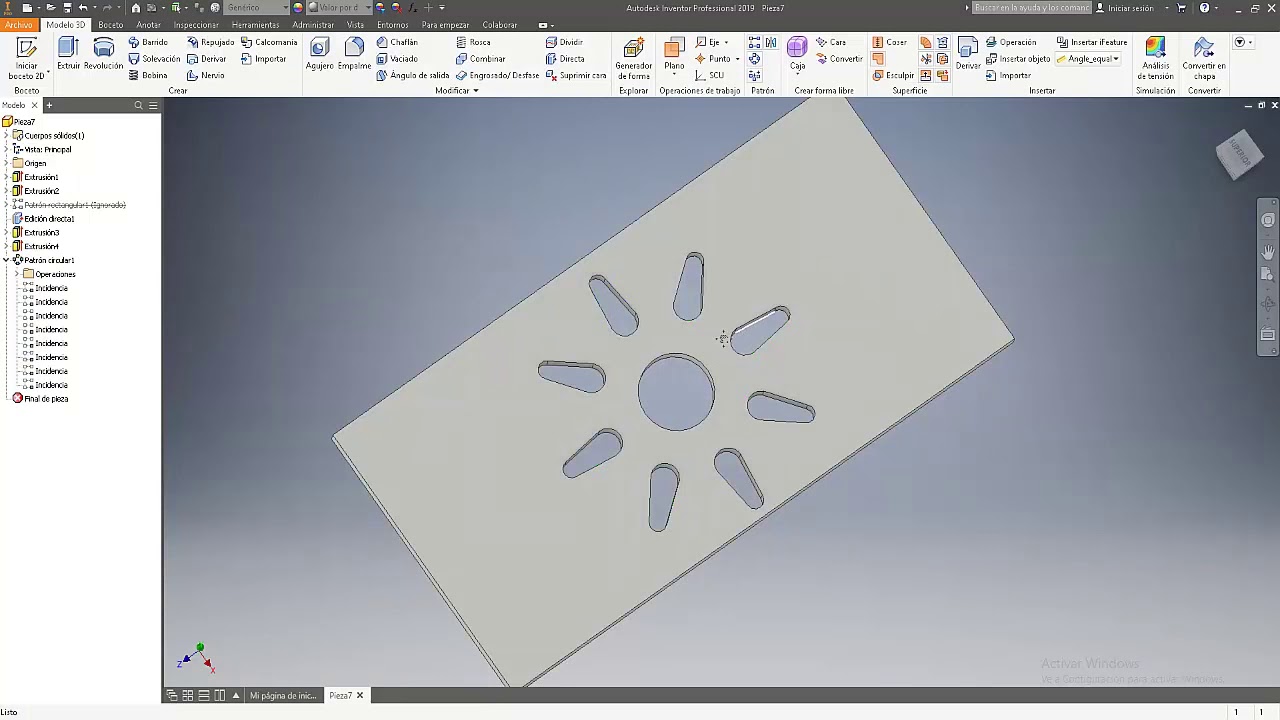The image size is (1280, 720).
Task: Launch Análisis de tensión
Action: click(x=1155, y=59)
